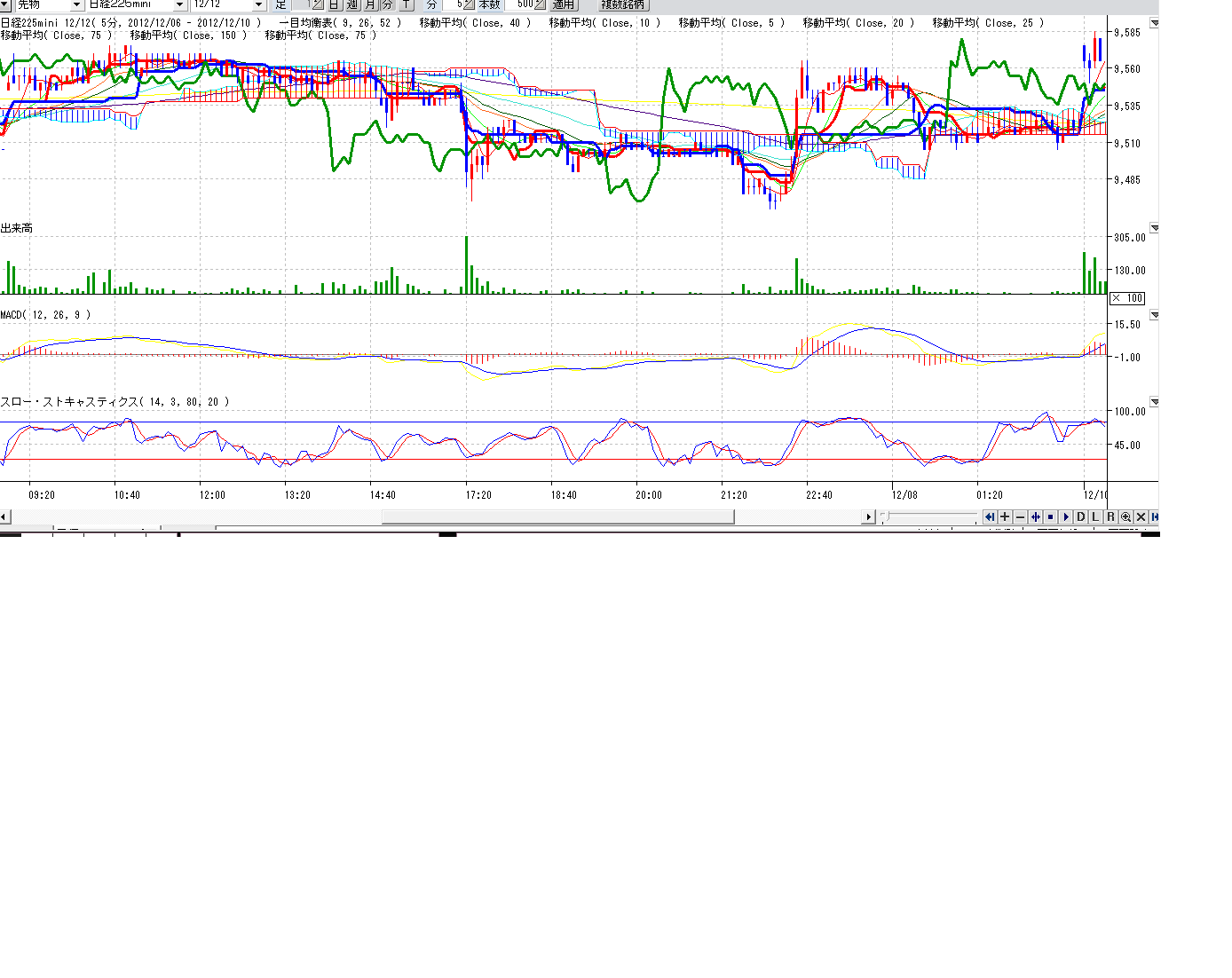Click the D button in chart toolbar
Screen dimensions: 1232x978
tap(1080, 517)
